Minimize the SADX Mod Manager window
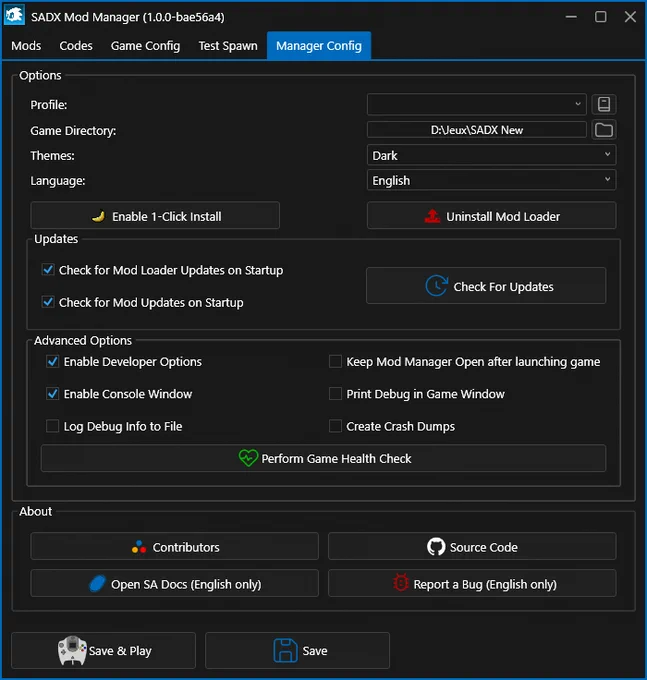The width and height of the screenshot is (647, 680). [571, 17]
